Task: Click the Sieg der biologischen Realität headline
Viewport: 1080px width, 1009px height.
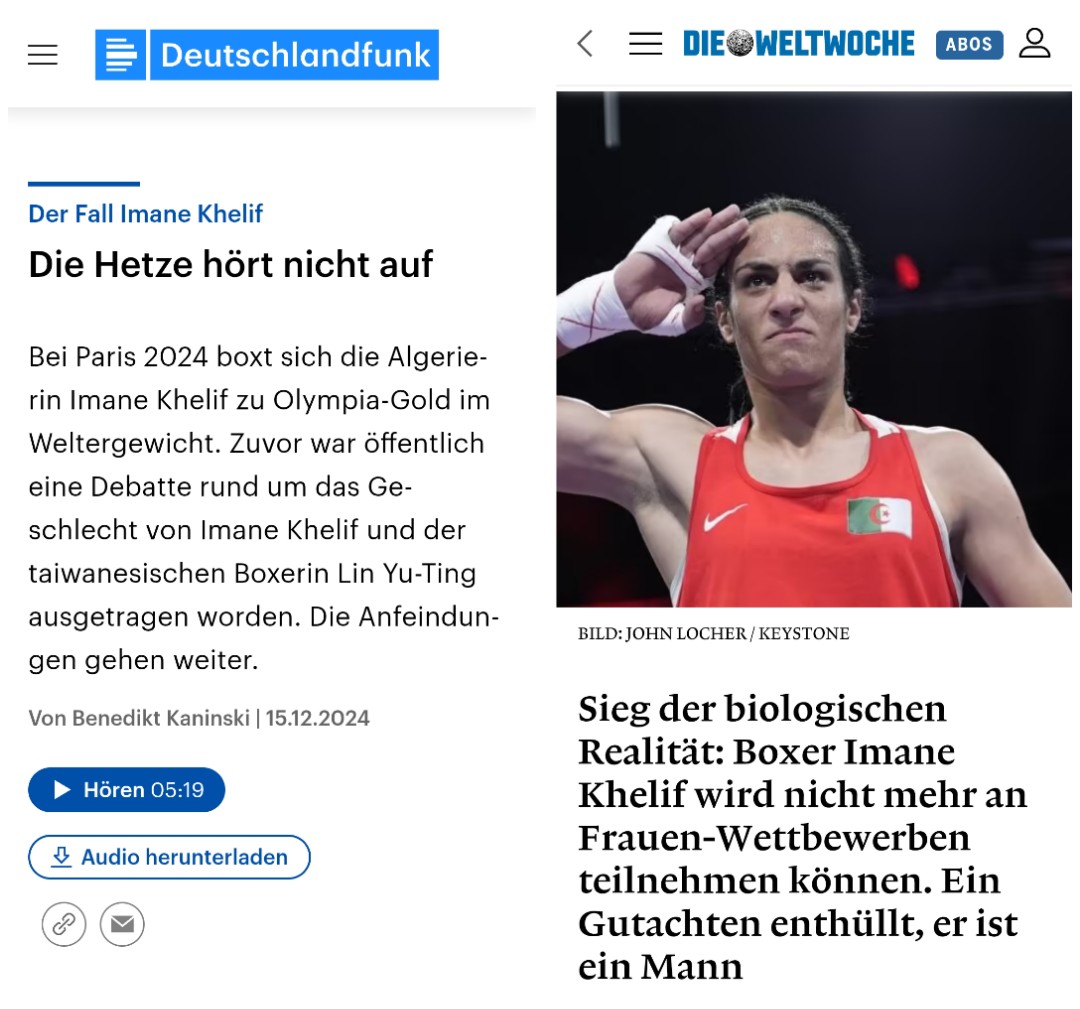Action: [802, 836]
